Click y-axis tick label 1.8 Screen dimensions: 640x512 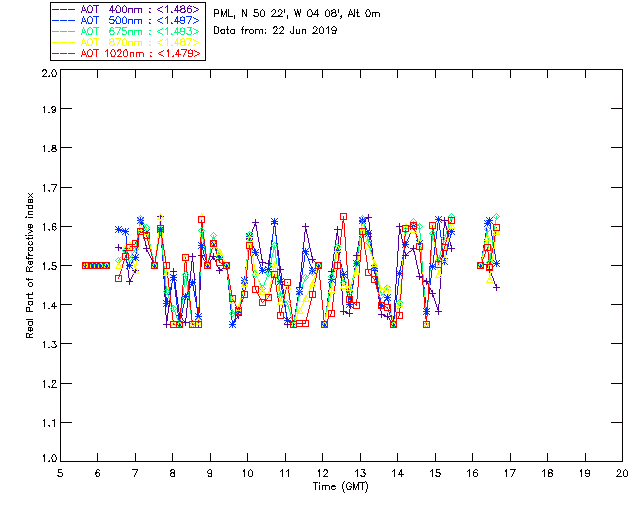[x=49, y=148]
